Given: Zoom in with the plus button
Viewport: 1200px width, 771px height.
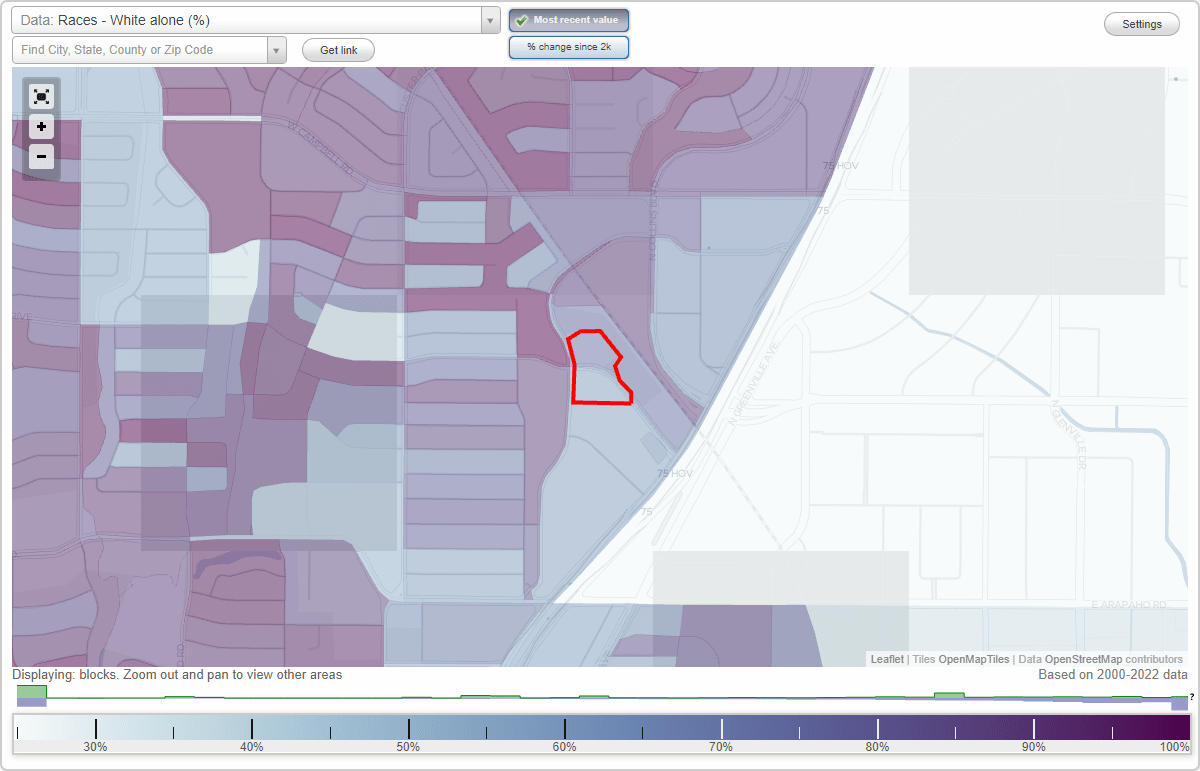Looking at the screenshot, I should tap(41, 127).
